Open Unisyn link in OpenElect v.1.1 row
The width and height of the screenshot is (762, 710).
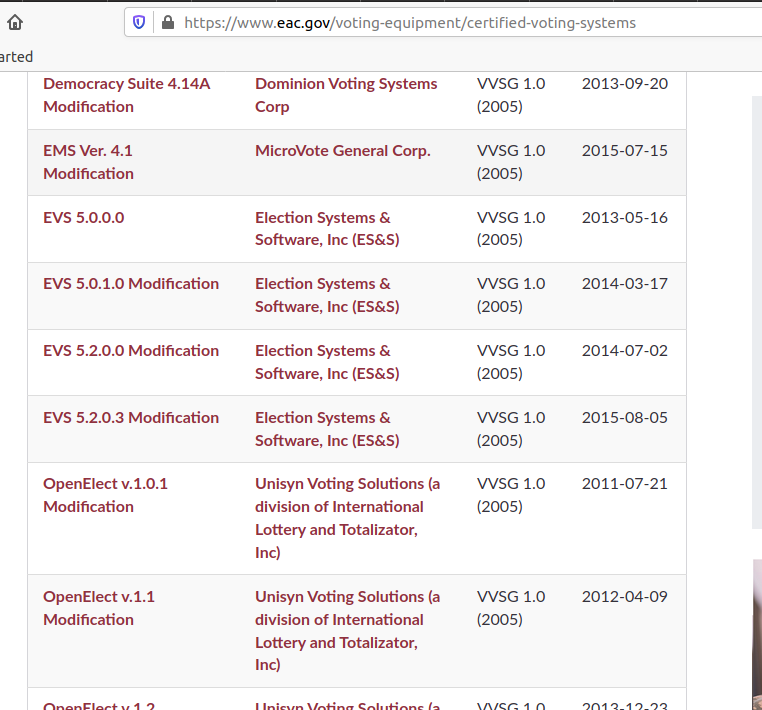coord(347,630)
